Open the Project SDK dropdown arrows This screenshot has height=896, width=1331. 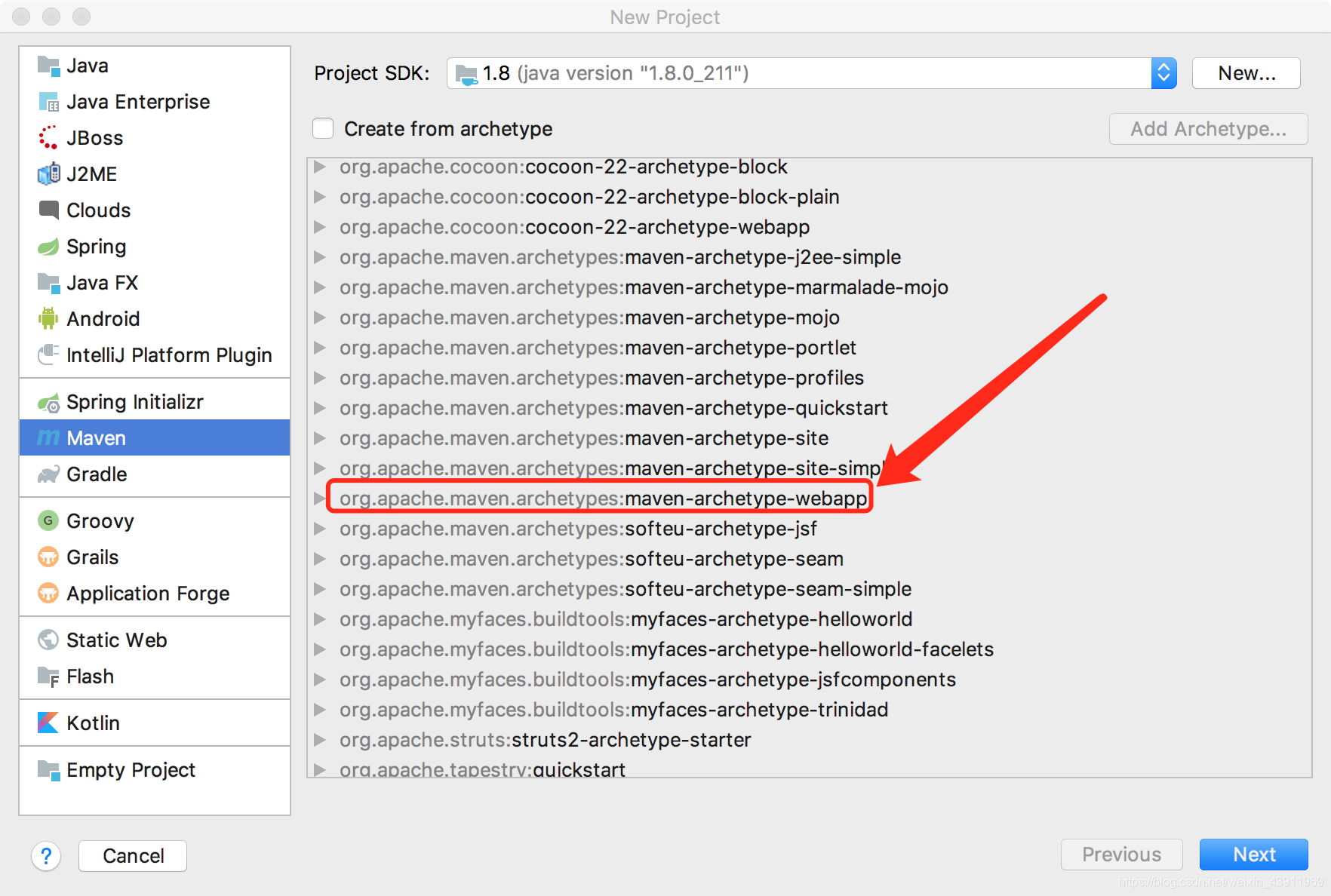coord(1163,73)
